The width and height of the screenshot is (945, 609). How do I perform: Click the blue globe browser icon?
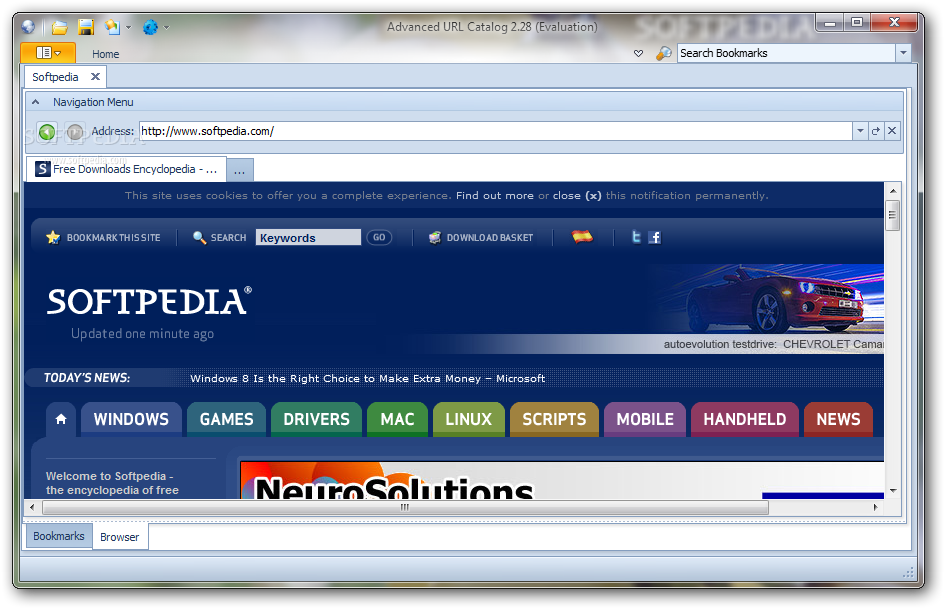(151, 27)
